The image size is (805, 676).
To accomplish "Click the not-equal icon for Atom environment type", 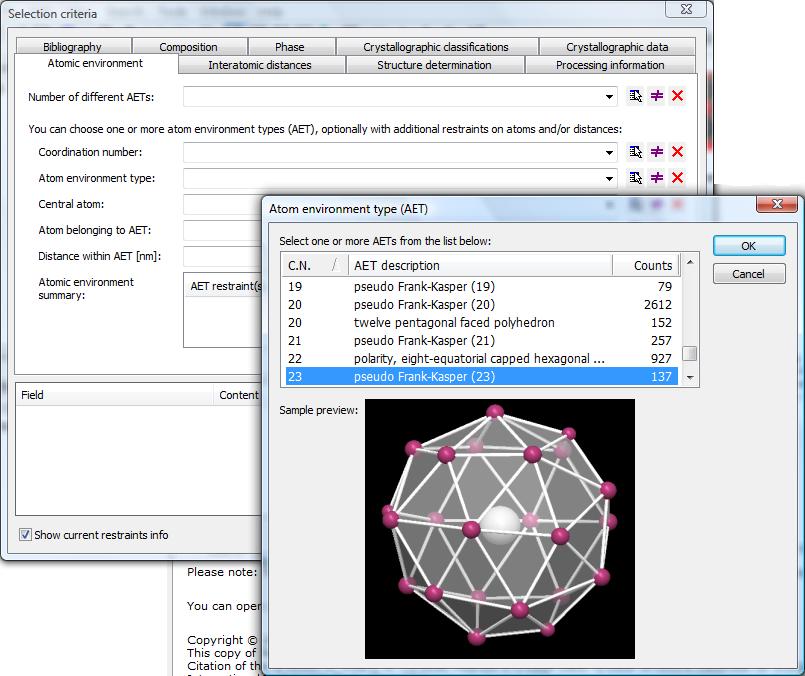I will tap(657, 178).
